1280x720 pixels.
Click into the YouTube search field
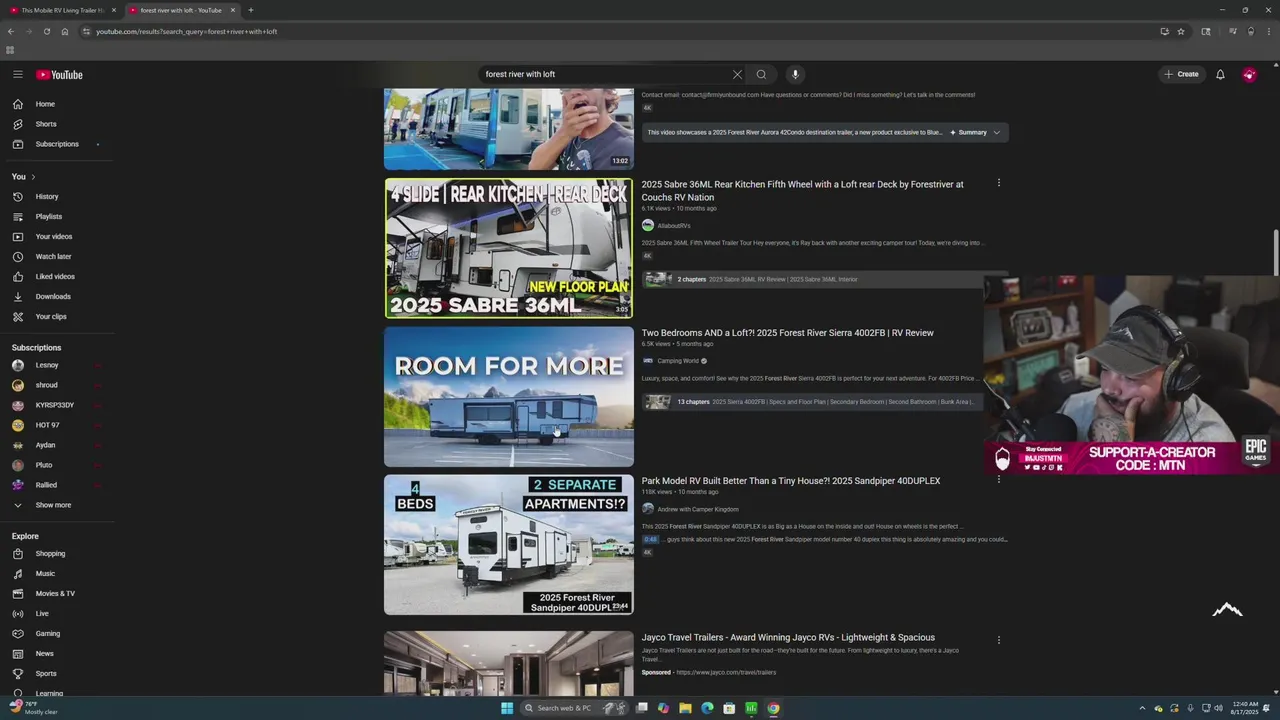605,74
